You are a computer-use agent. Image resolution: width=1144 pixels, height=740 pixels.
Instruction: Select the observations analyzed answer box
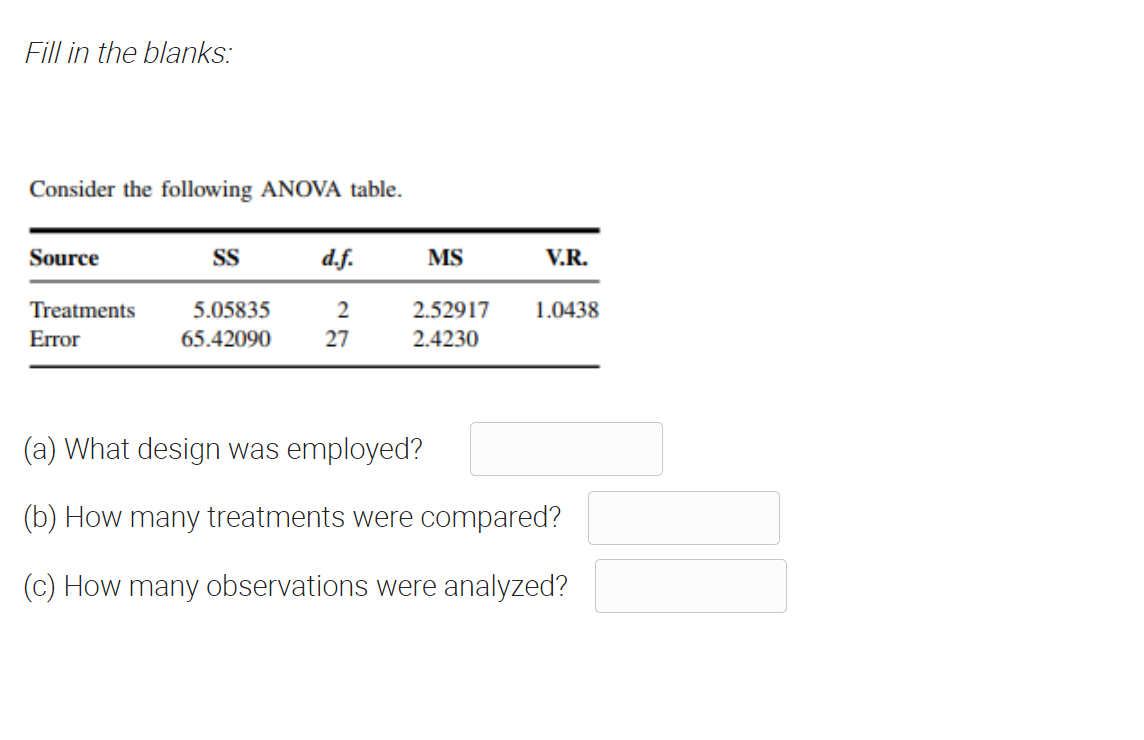690,586
